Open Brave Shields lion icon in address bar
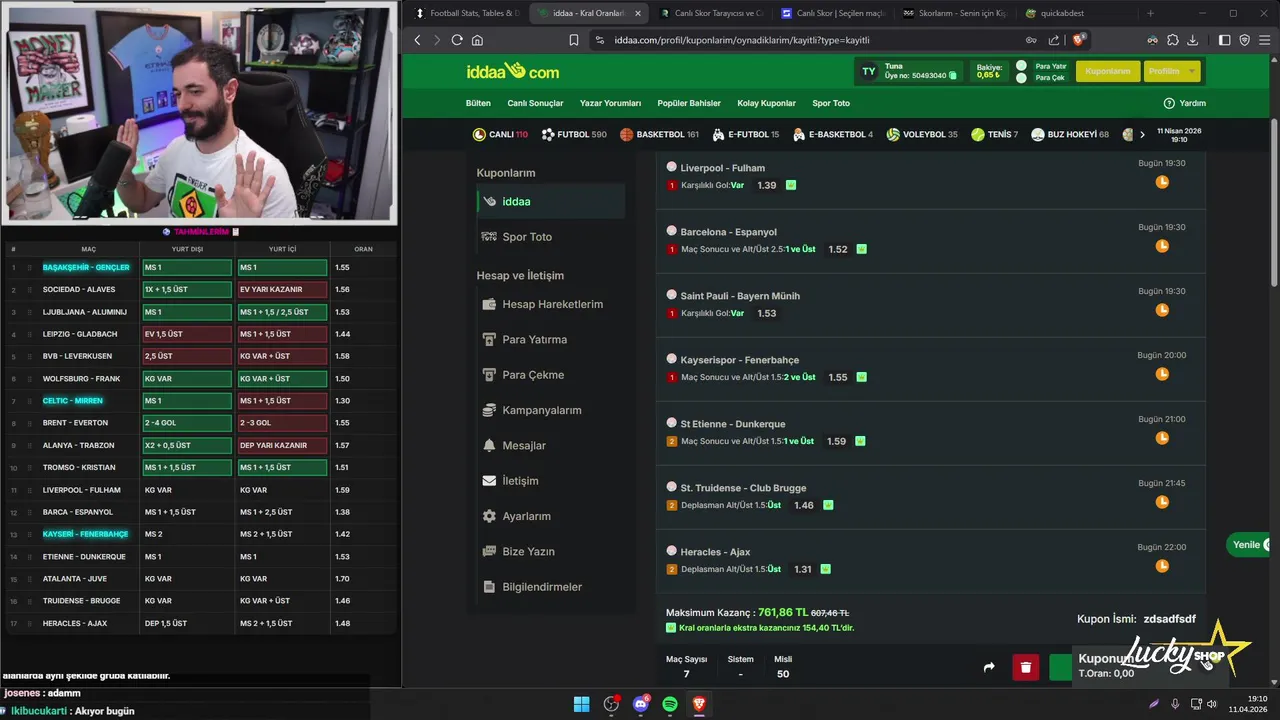 coord(1079,40)
